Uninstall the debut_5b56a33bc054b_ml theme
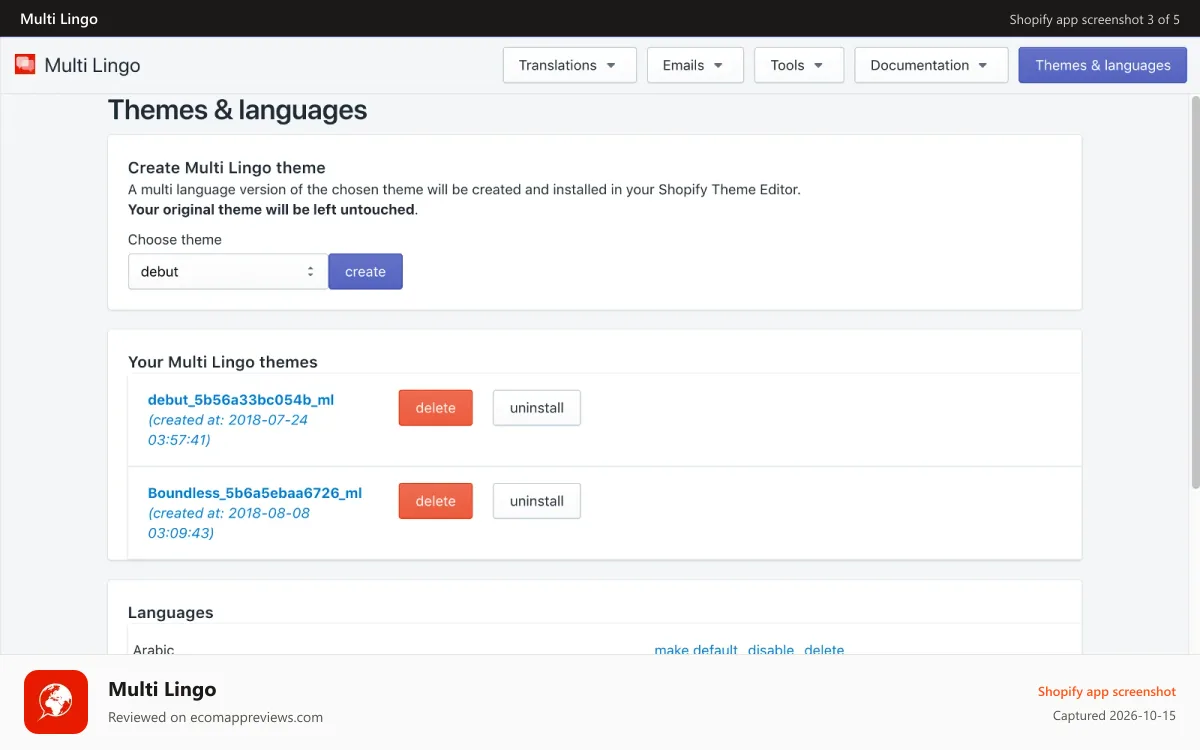The image size is (1200, 750). click(x=537, y=408)
